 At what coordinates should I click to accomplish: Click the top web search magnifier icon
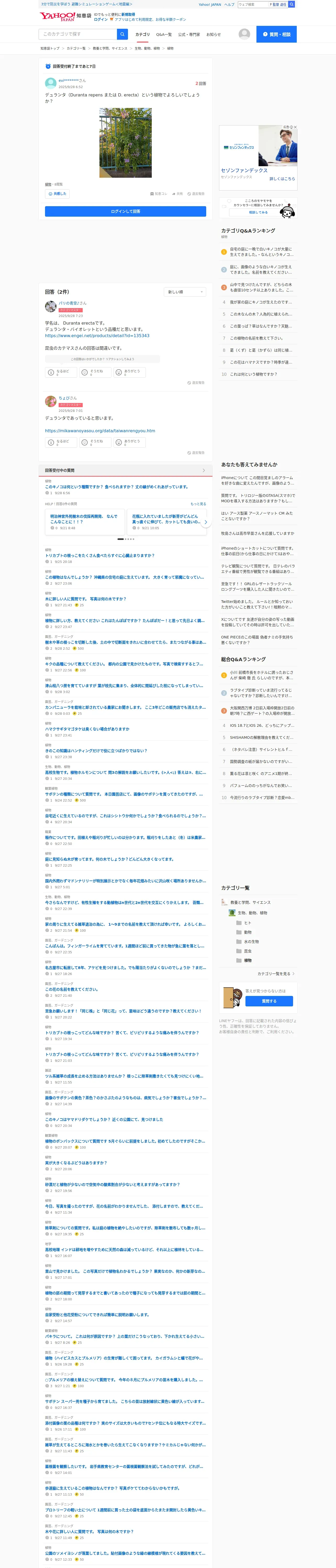click(292, 4)
